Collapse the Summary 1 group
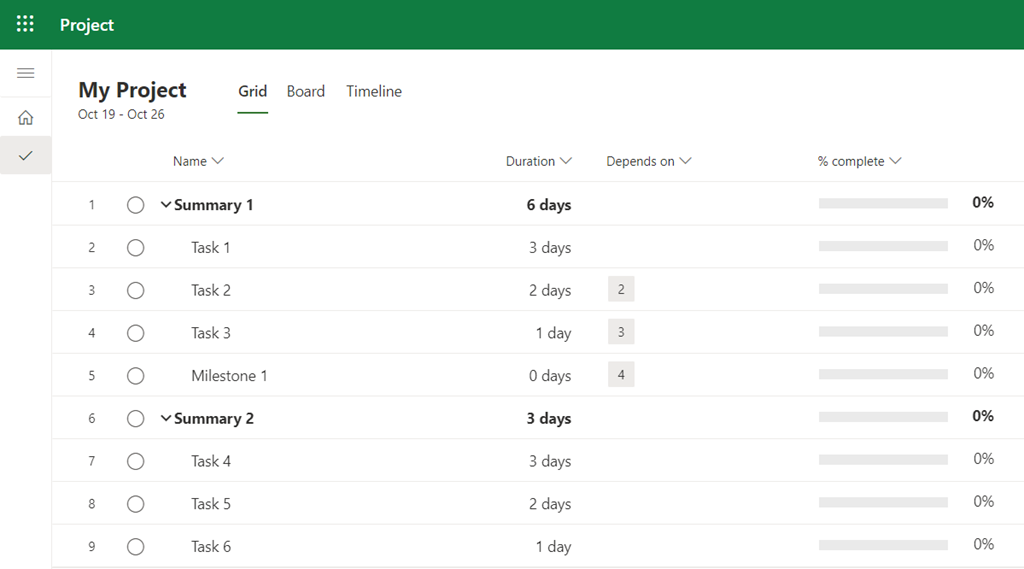This screenshot has width=1024, height=569. 166,205
